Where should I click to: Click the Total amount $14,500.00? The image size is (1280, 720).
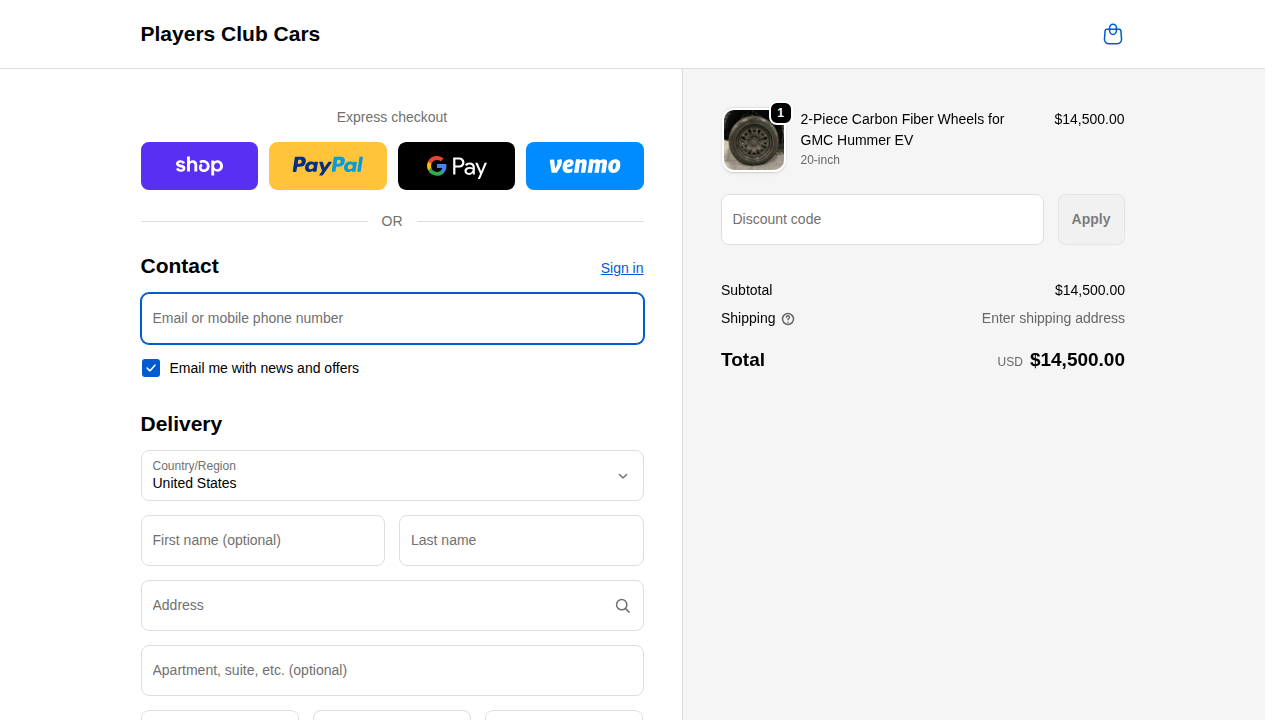tap(1077, 360)
